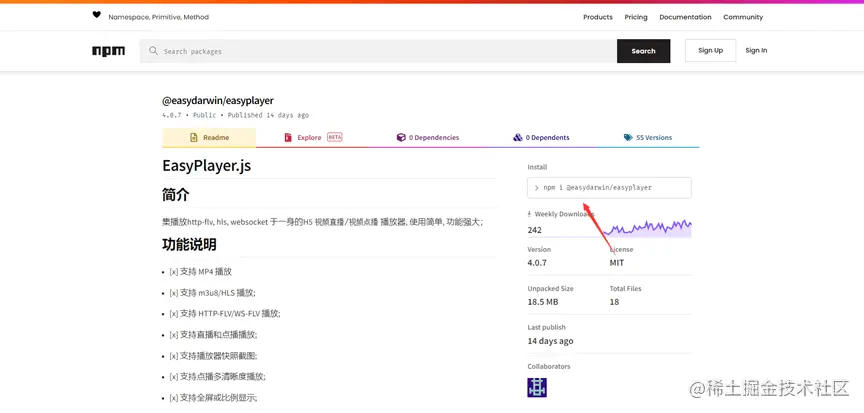The image size is (864, 413).
Task: Click the Search button
Action: pos(644,51)
